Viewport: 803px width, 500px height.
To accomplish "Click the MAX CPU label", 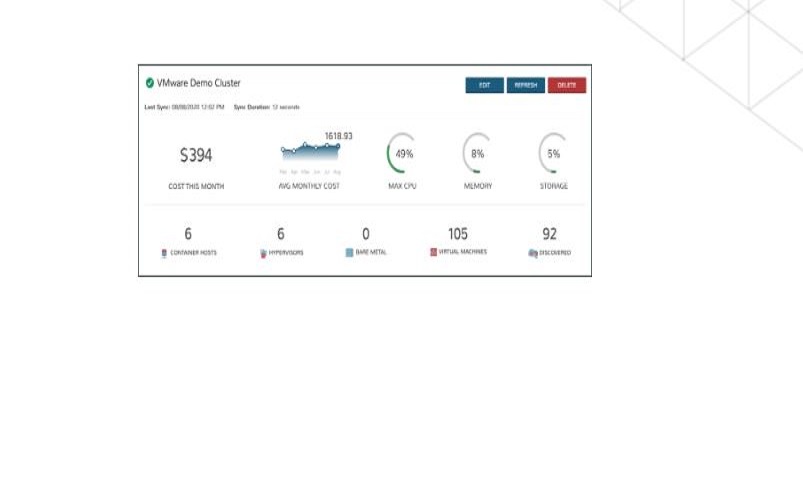I will click(403, 186).
